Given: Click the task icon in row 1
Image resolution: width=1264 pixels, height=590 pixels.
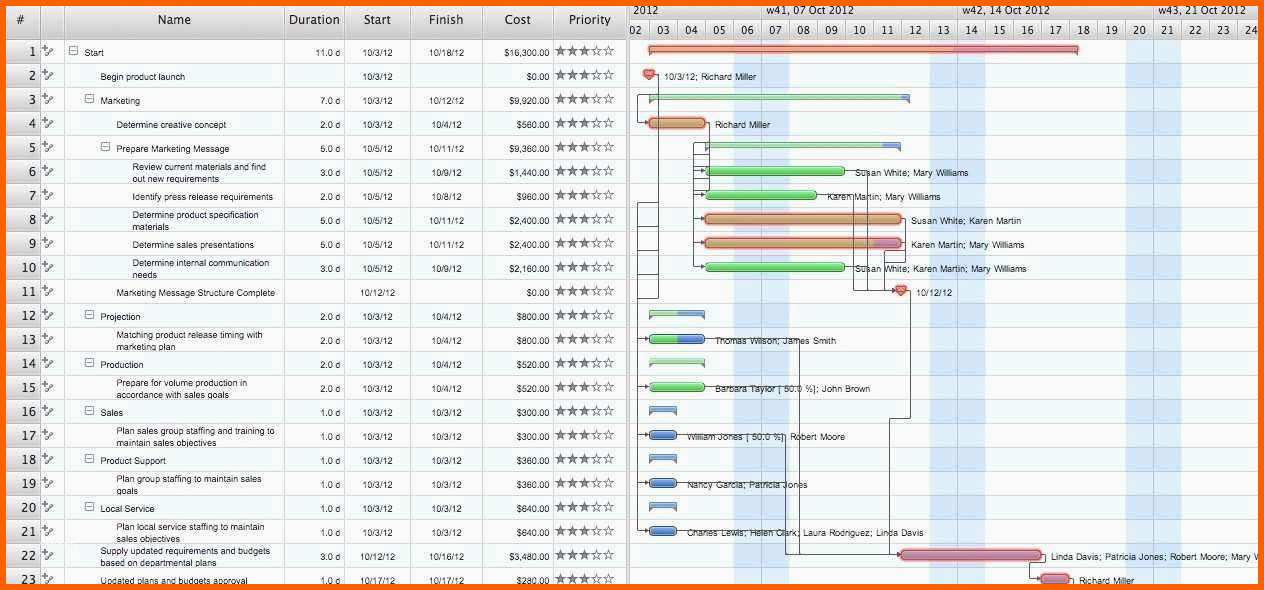Looking at the screenshot, I should (48, 51).
